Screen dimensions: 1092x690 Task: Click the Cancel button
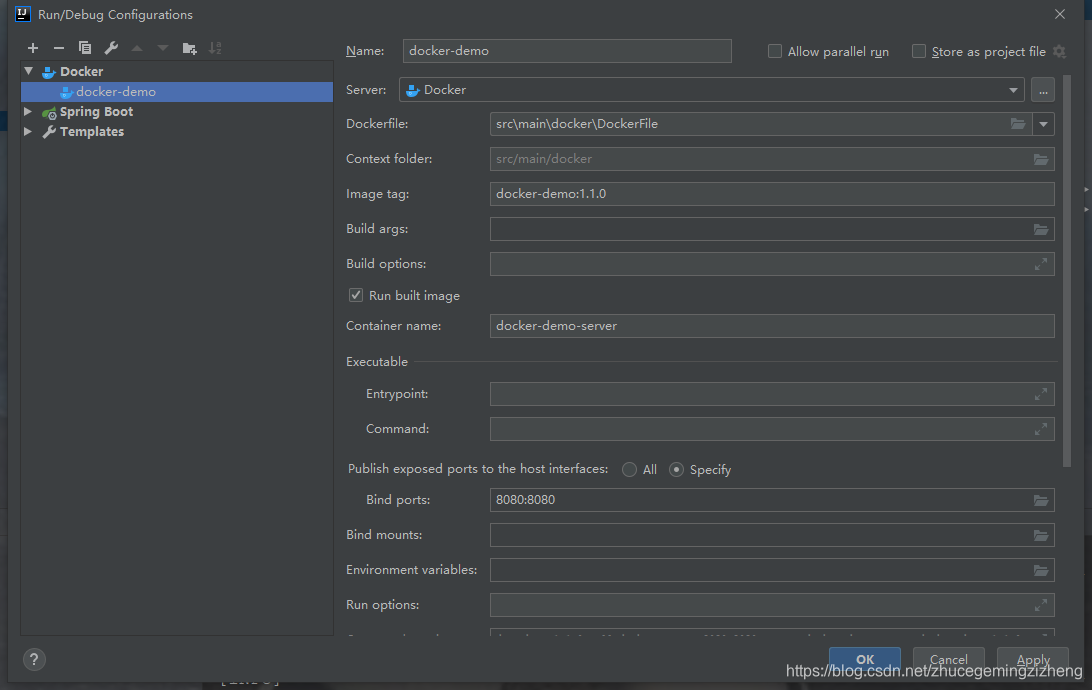(x=949, y=659)
